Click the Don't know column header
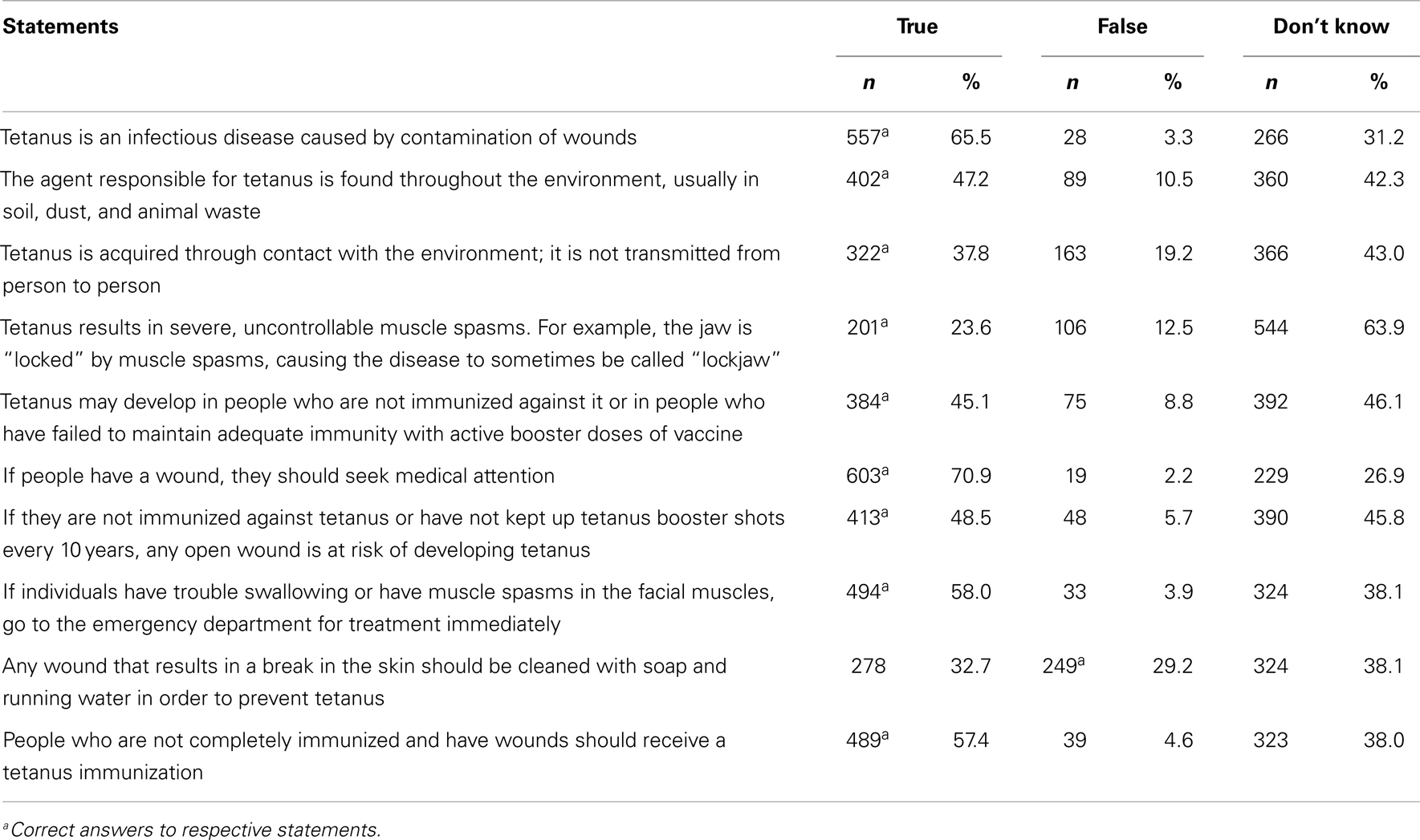 (1331, 26)
